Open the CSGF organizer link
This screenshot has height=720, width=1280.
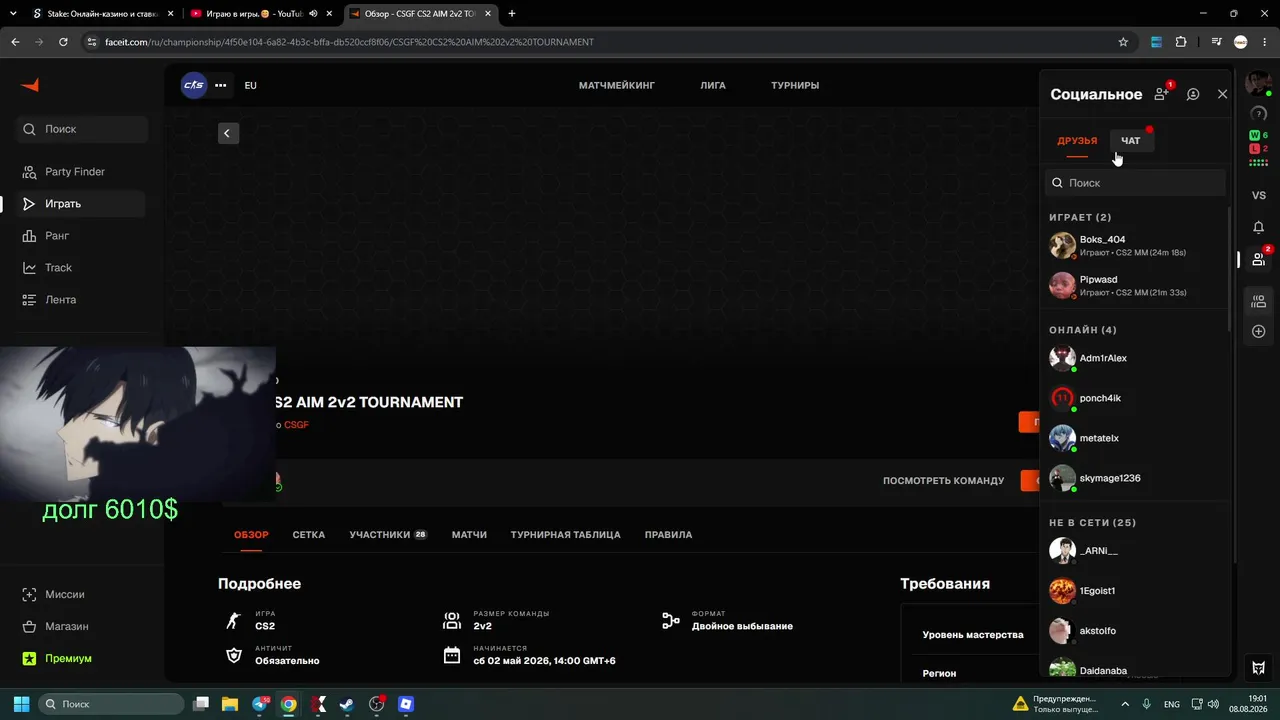296,425
